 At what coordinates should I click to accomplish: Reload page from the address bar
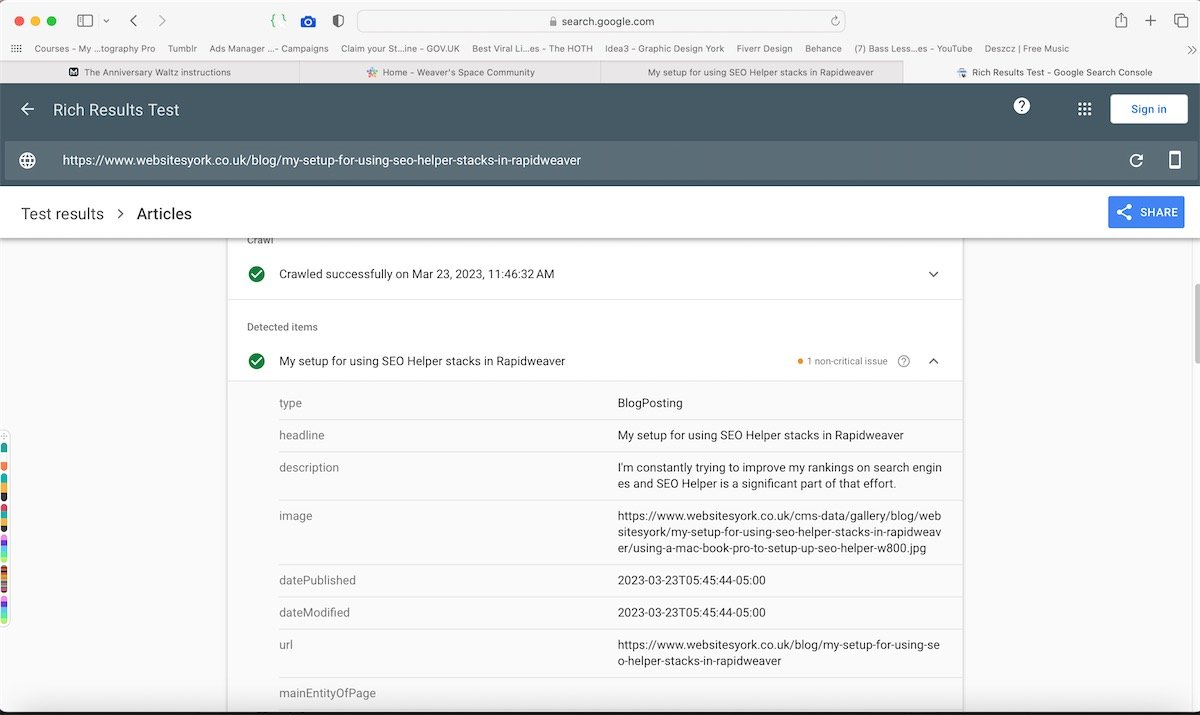[835, 21]
